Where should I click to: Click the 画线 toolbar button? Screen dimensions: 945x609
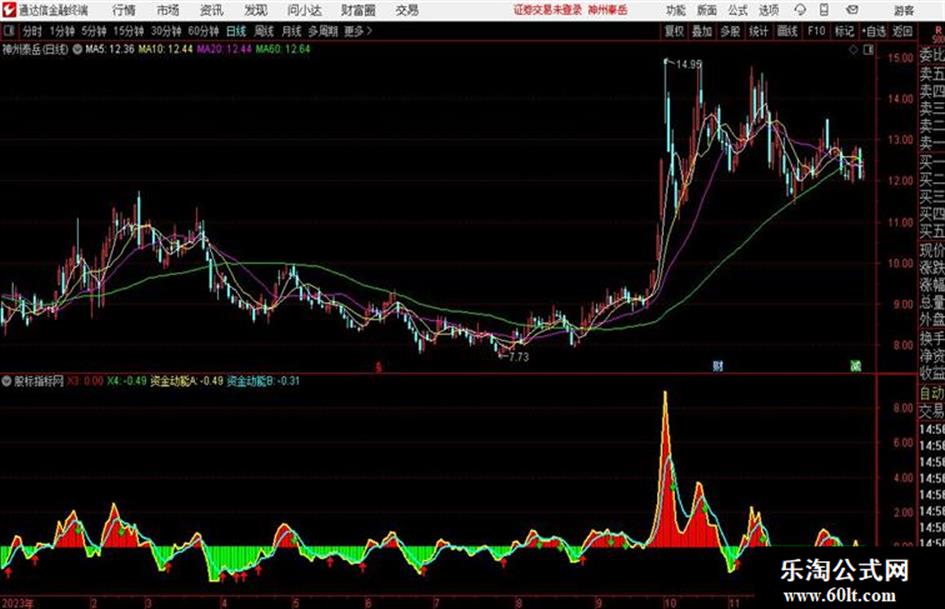pos(787,31)
